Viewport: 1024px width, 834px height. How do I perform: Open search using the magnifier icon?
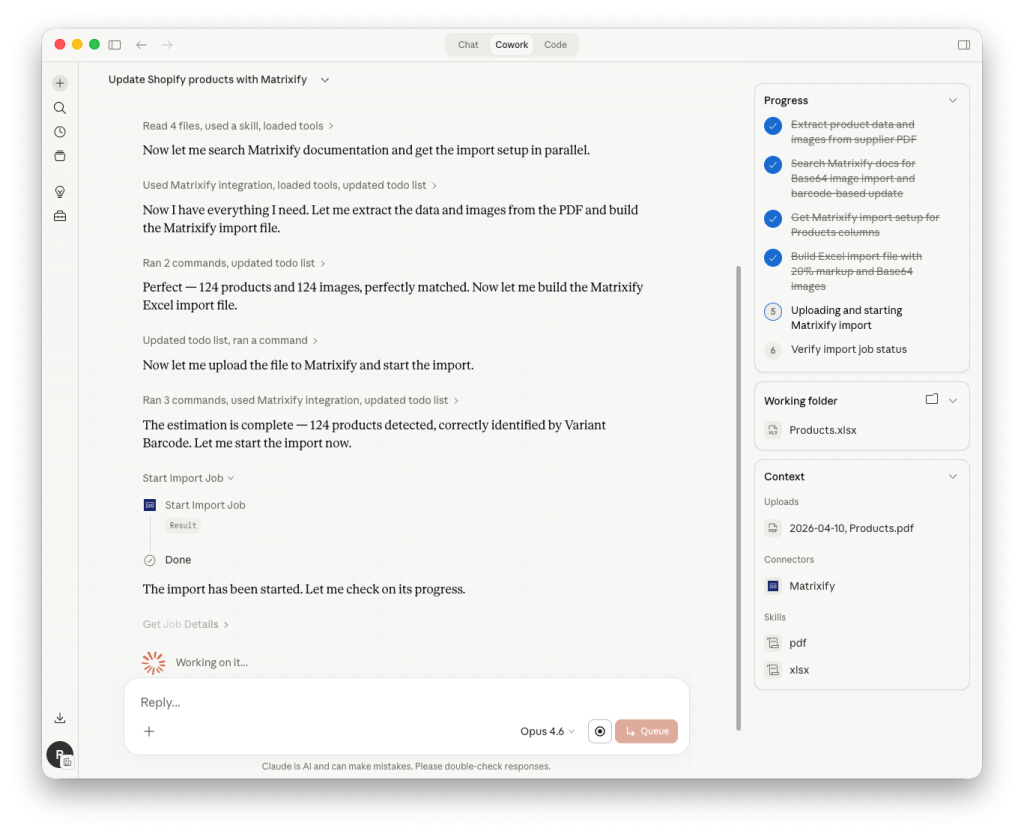point(60,107)
